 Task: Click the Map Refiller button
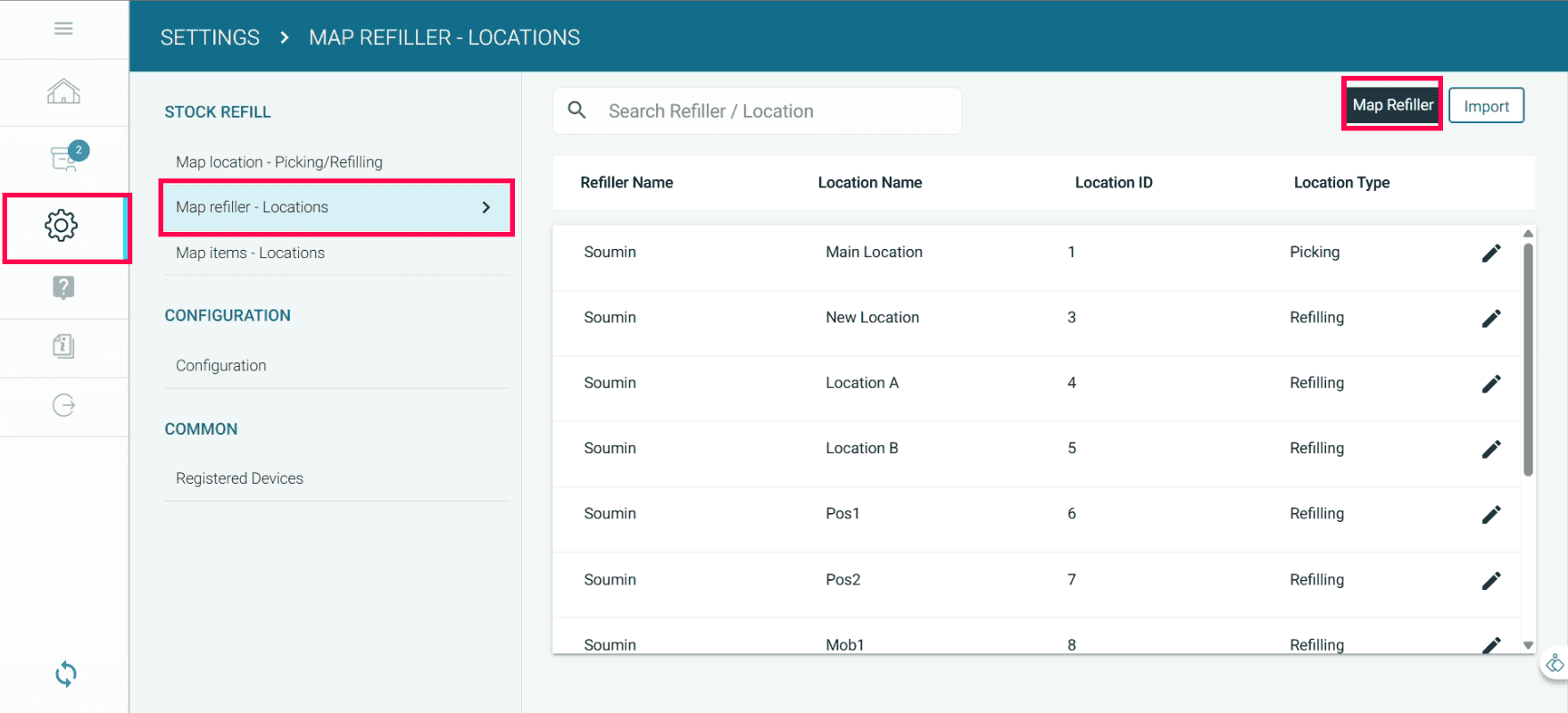tap(1392, 105)
